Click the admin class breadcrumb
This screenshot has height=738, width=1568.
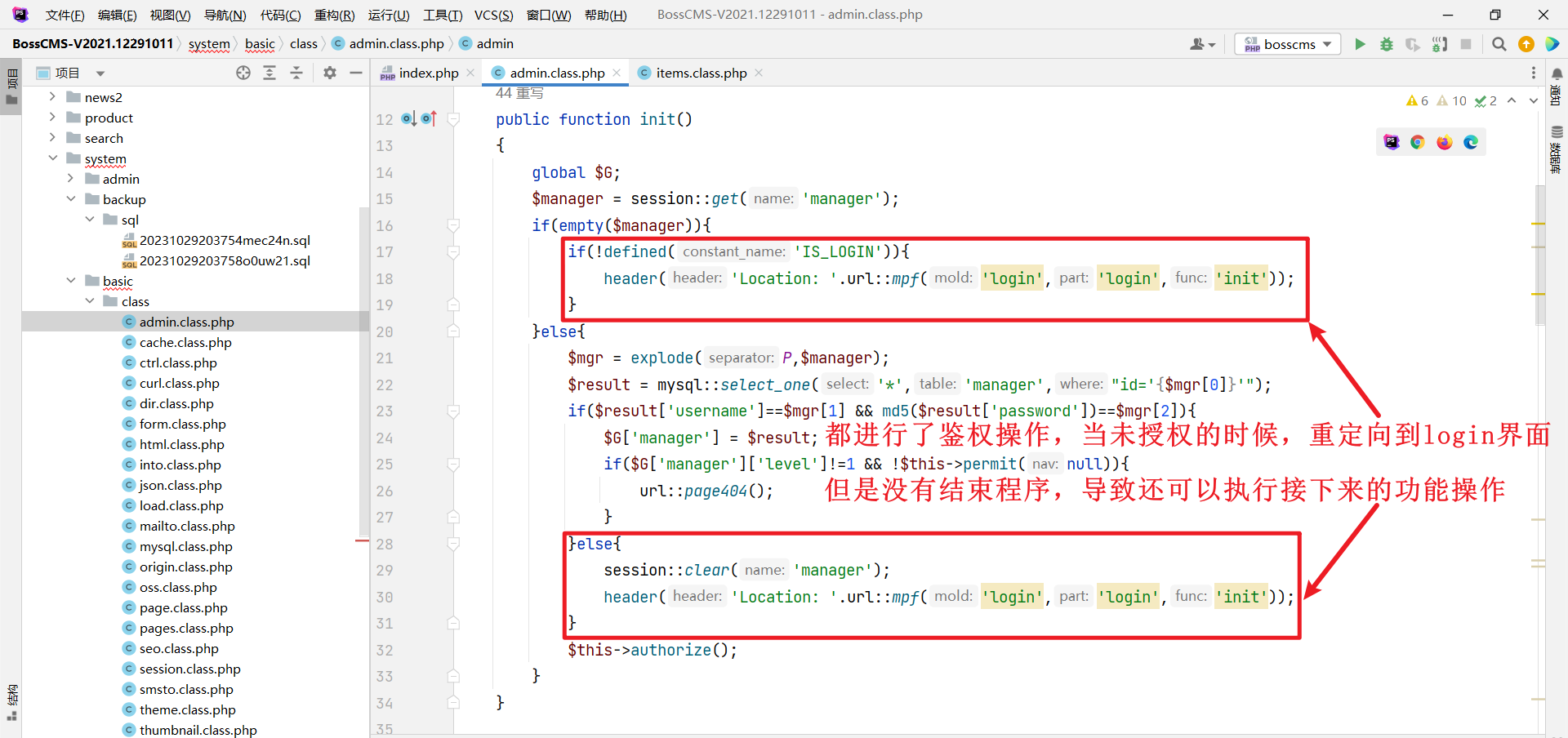tap(487, 44)
